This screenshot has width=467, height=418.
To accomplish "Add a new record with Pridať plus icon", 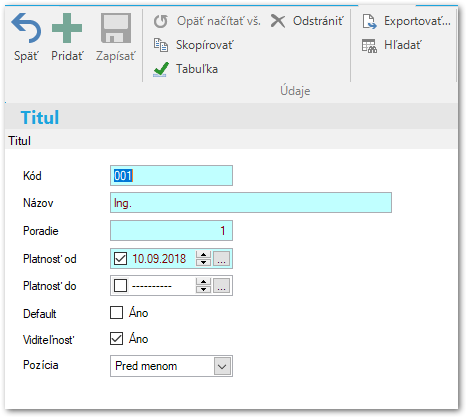I will 67,28.
